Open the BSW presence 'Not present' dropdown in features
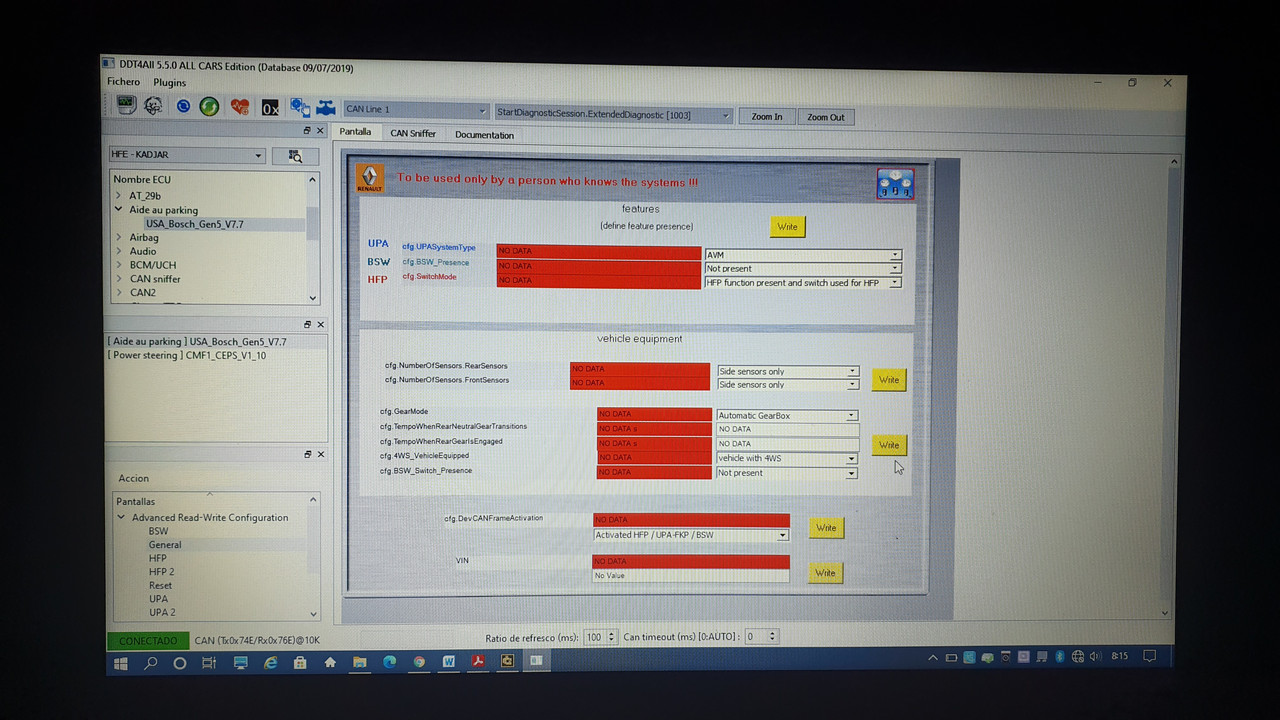Viewport: 1280px width, 720px height. coord(803,269)
